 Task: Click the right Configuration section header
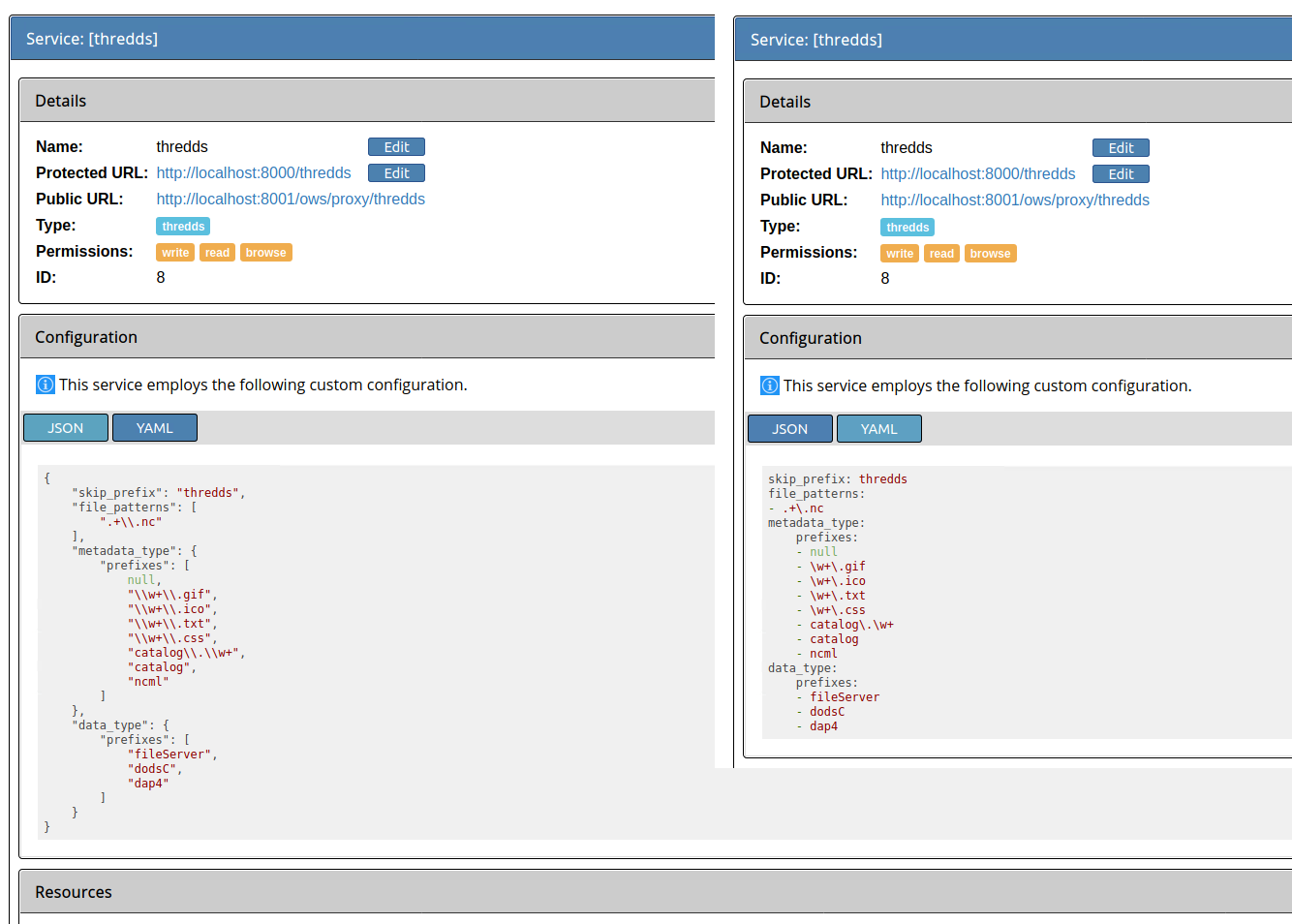click(1018, 338)
